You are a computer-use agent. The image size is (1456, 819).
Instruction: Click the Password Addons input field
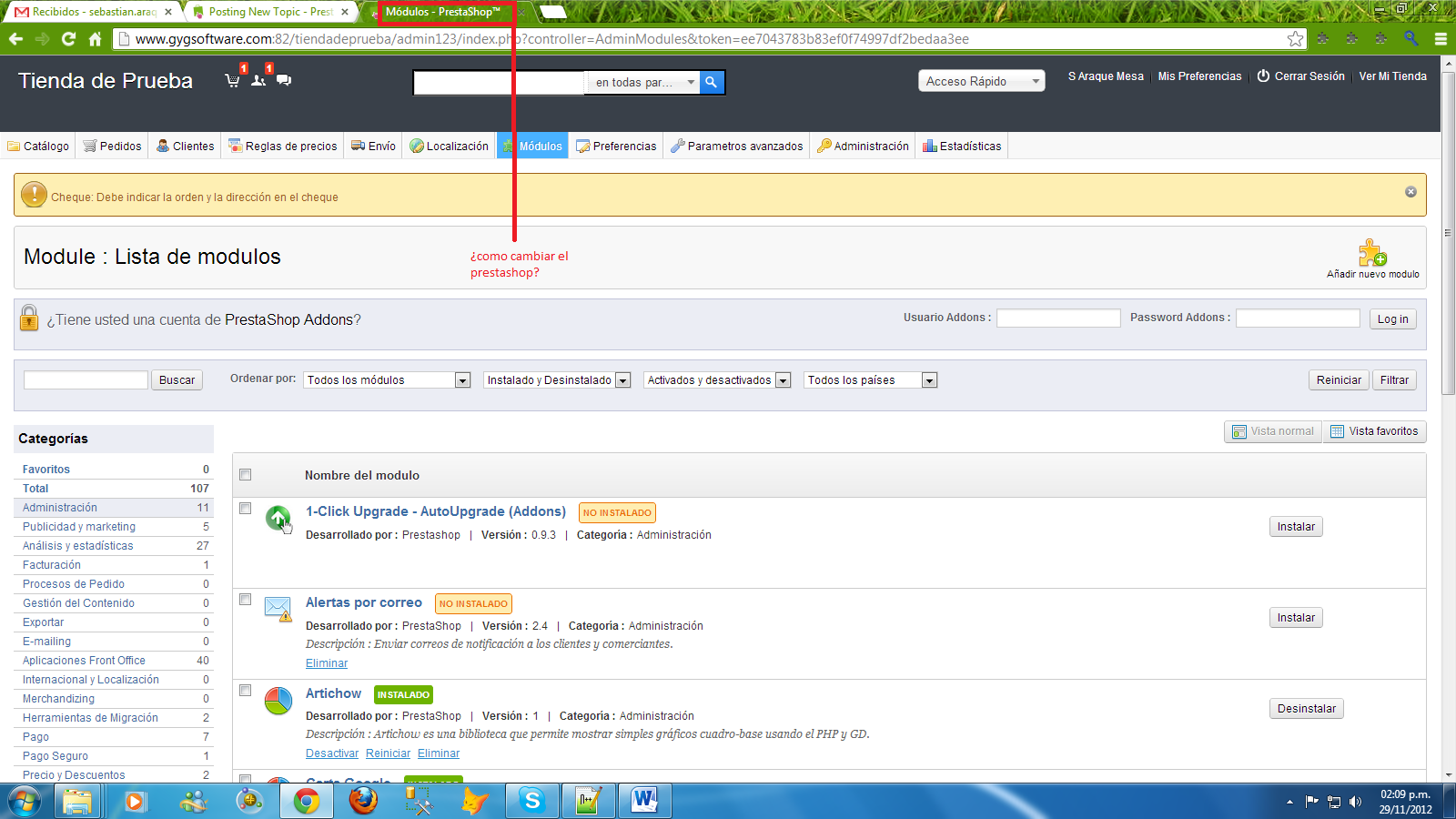point(1298,318)
